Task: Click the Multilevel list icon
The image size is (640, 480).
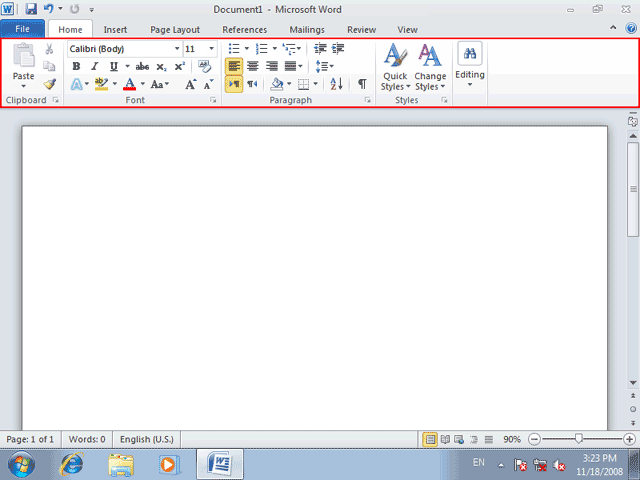Action: coord(289,49)
